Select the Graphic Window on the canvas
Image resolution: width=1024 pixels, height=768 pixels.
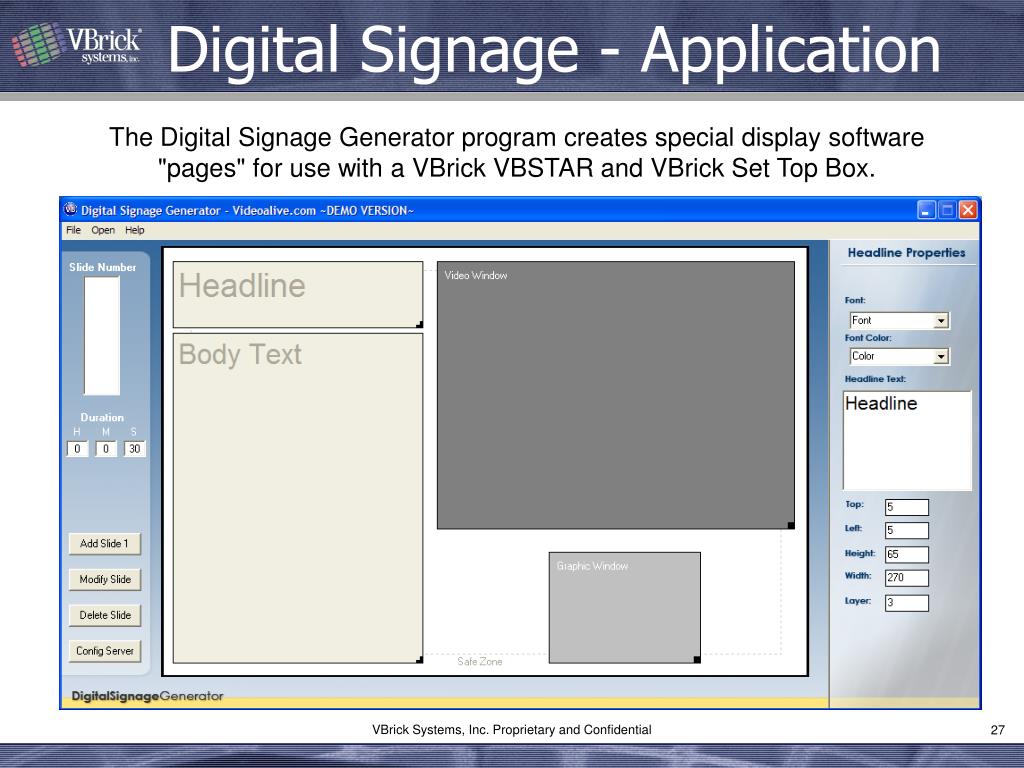(x=624, y=607)
